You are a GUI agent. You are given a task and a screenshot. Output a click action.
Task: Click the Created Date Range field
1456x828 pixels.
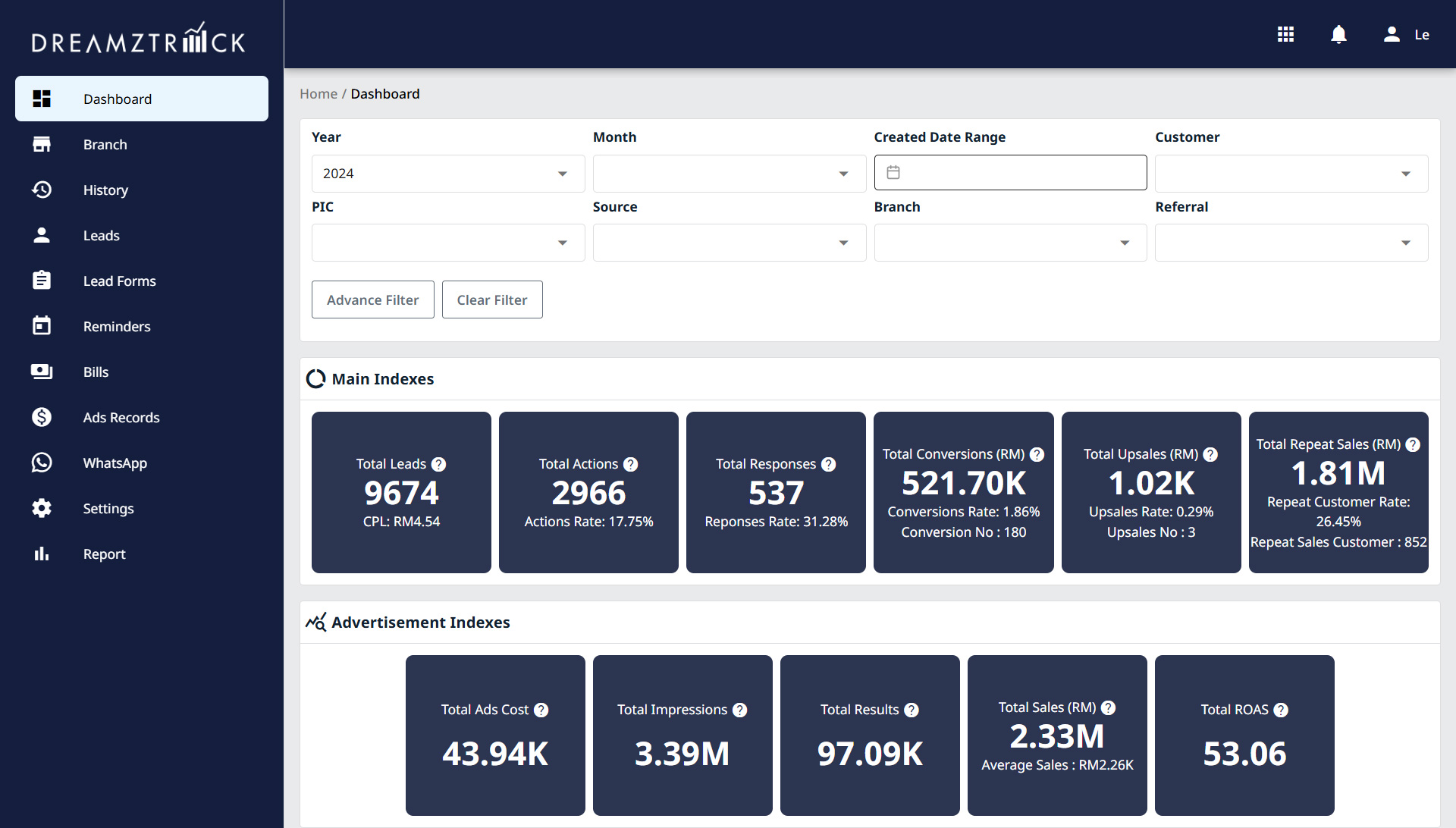coord(1010,173)
